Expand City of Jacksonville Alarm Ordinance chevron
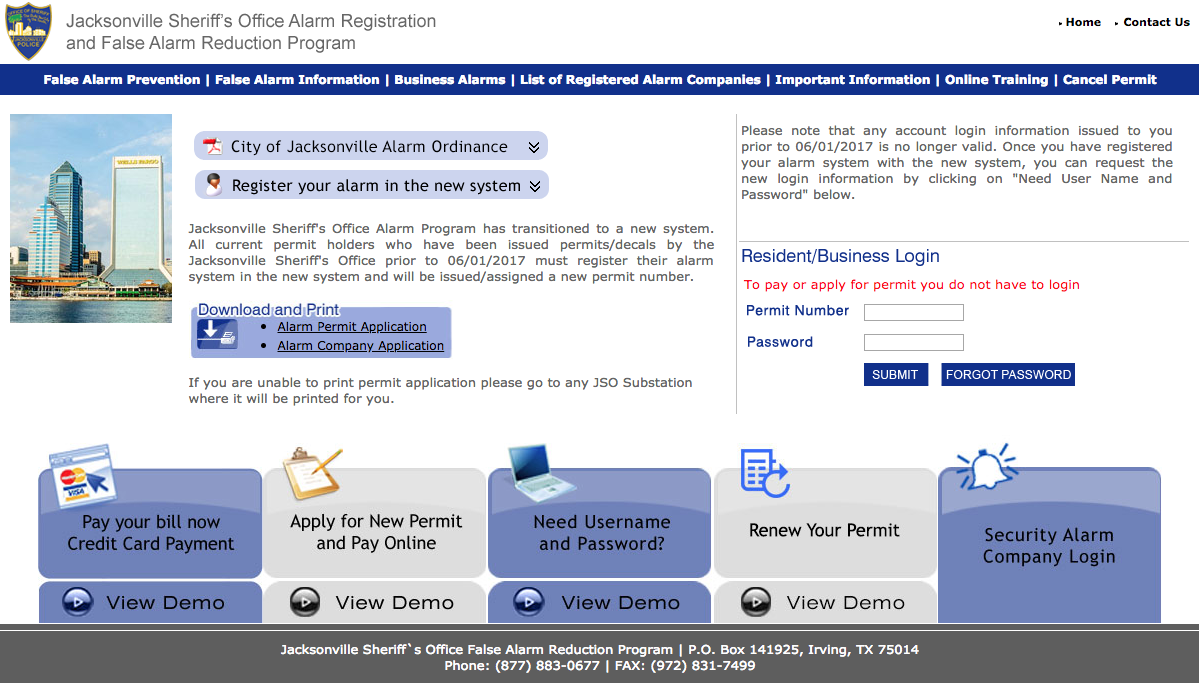Viewport: 1199px width, 683px height. [x=534, y=147]
